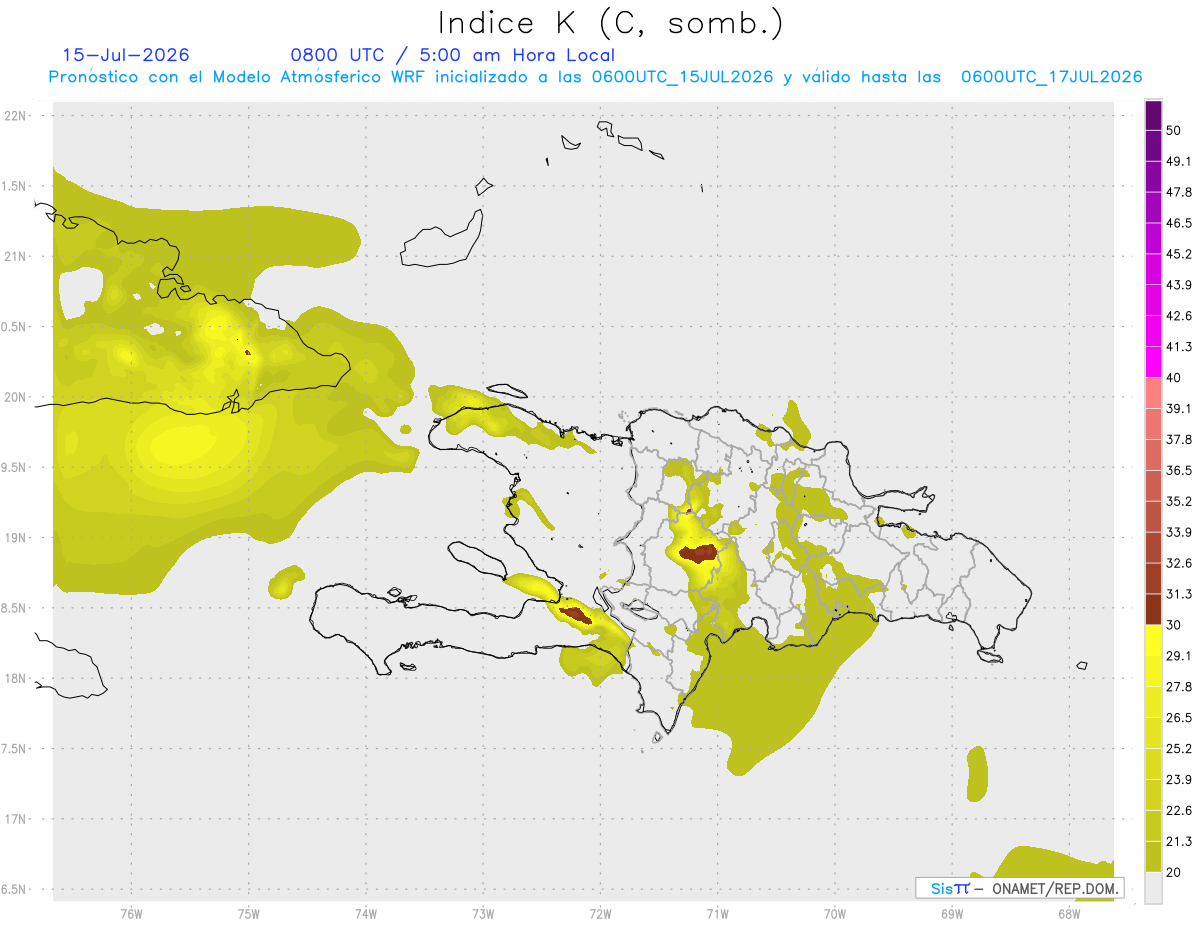Image resolution: width=1200 pixels, height=927 pixels.
Task: Click colorbar label "27.8"
Action: pyautogui.click(x=1179, y=686)
